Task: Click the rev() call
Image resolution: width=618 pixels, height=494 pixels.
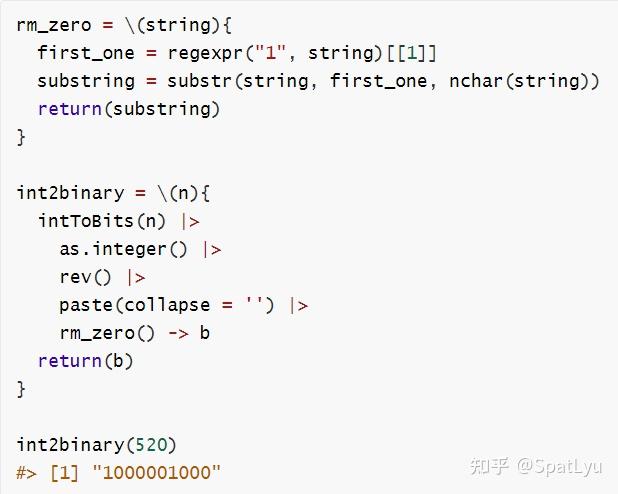Action: [x=86, y=277]
